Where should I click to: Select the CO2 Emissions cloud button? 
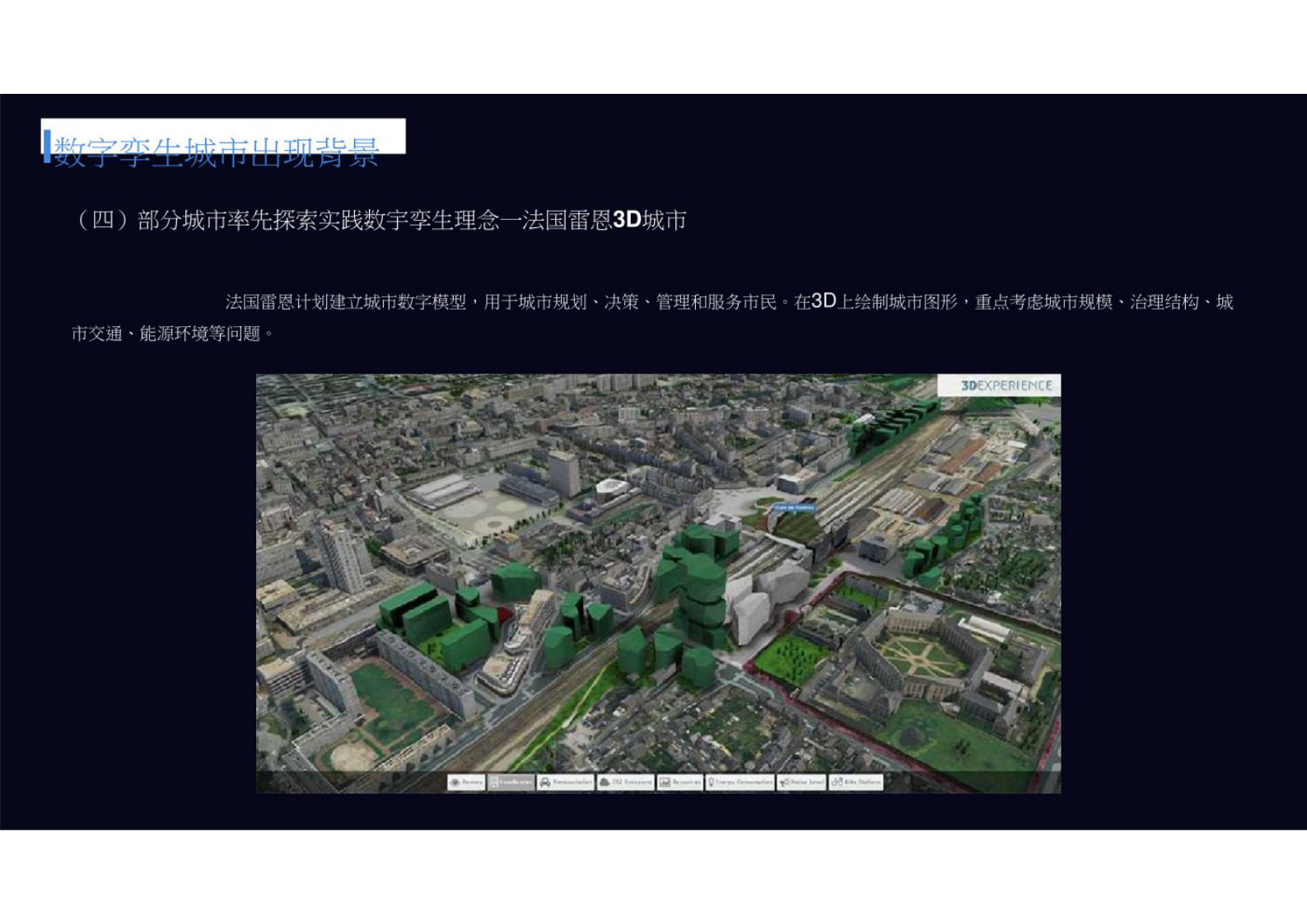click(x=626, y=782)
